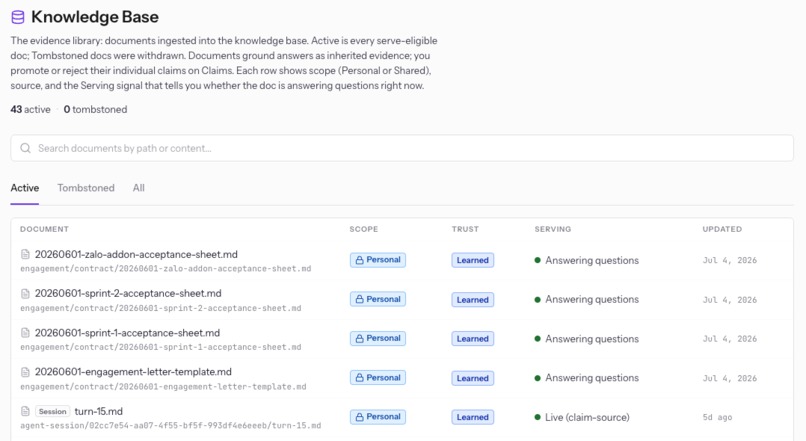
Task: Switch to the Active tab
Action: 25,188
